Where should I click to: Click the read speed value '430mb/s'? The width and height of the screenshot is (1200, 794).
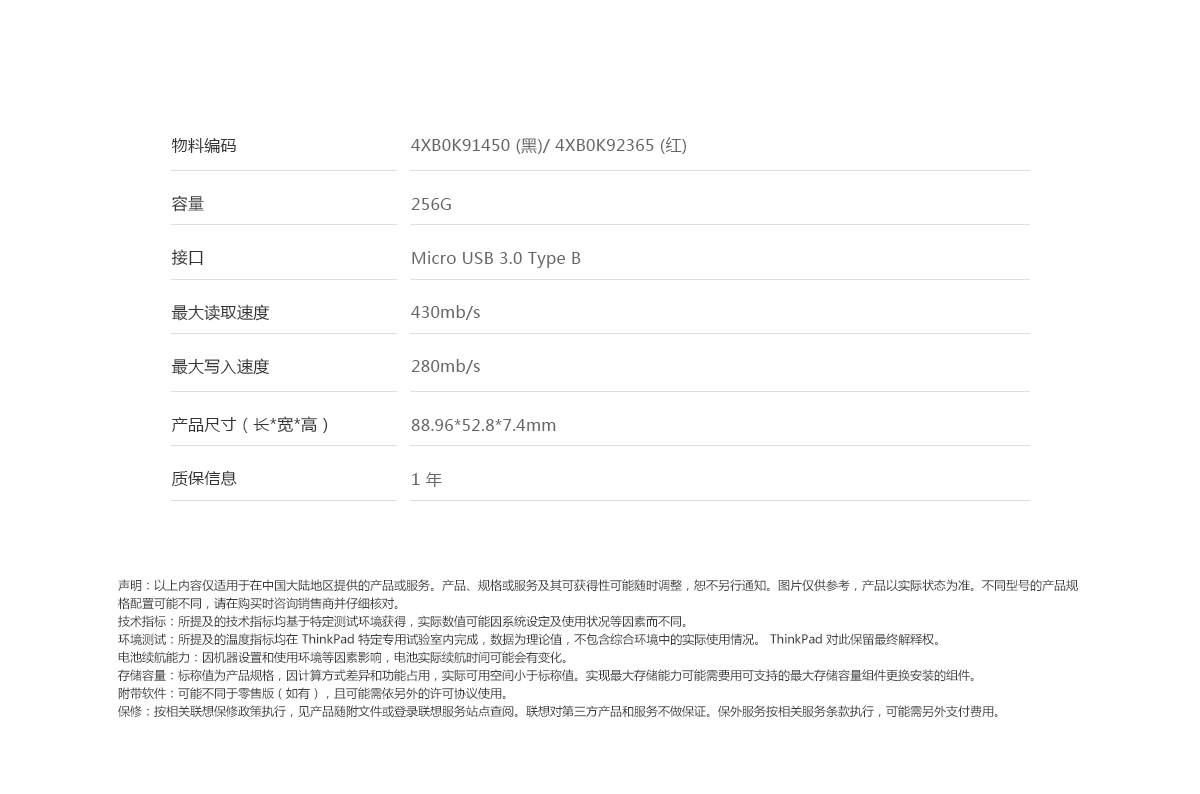click(446, 312)
